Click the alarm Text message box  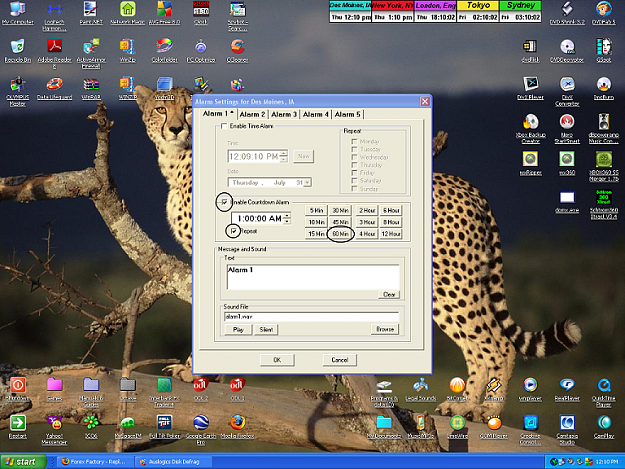pos(313,277)
